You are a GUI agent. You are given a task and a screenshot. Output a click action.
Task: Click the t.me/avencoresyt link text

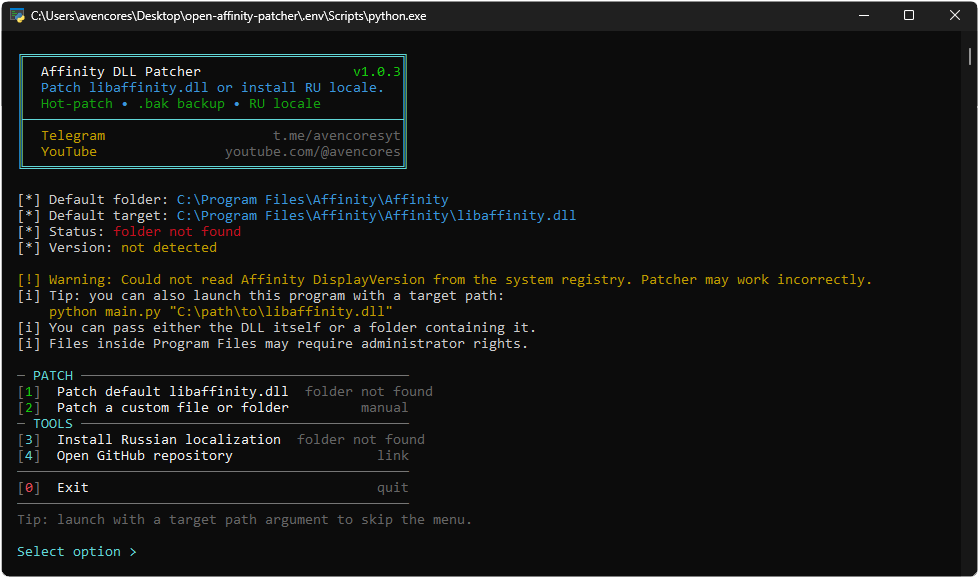point(337,136)
